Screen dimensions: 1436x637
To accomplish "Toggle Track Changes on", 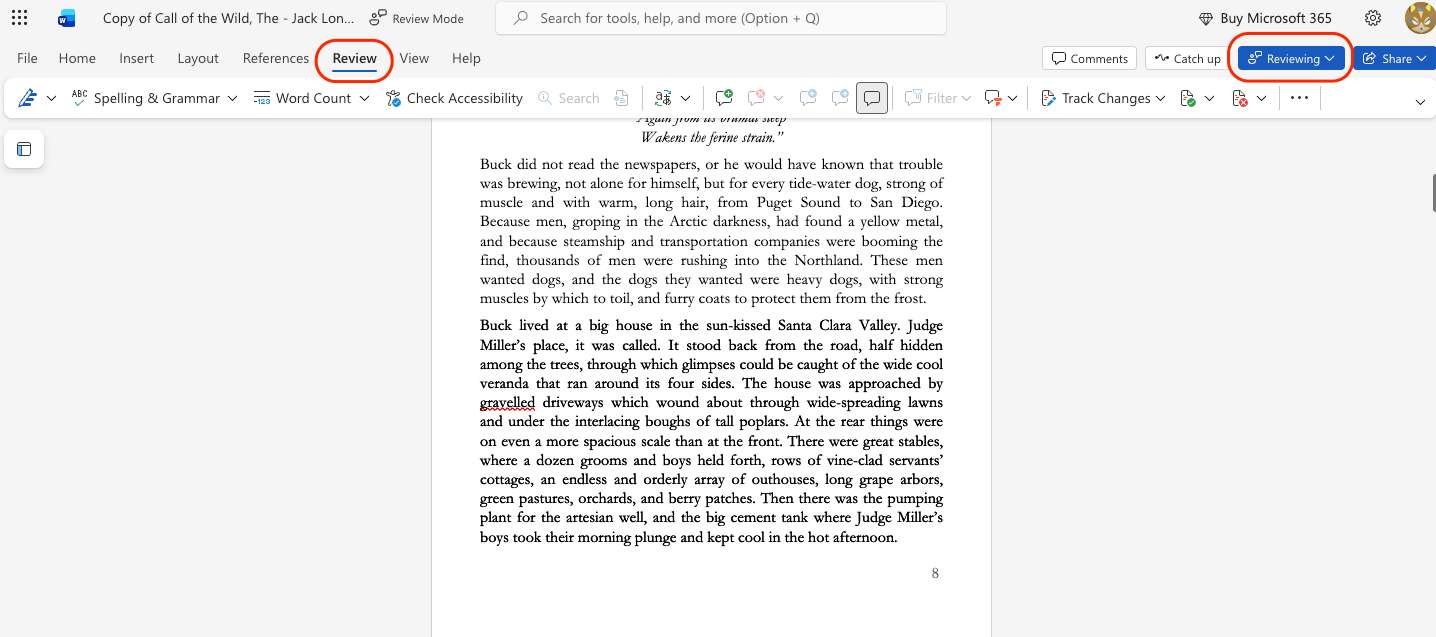I will 1095,98.
